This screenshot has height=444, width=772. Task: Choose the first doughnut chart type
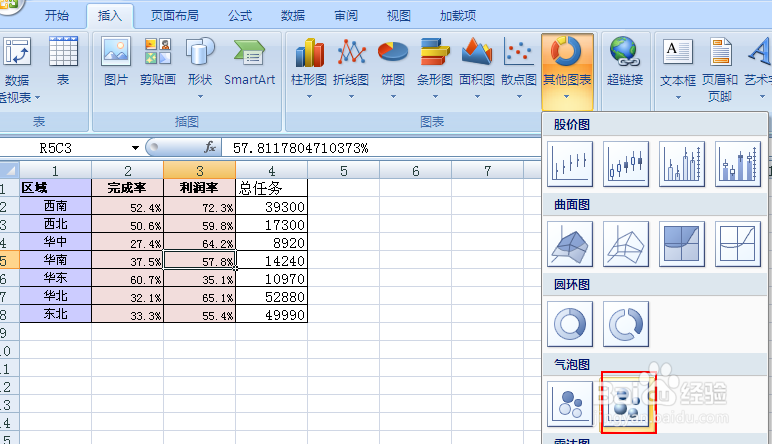tap(571, 324)
